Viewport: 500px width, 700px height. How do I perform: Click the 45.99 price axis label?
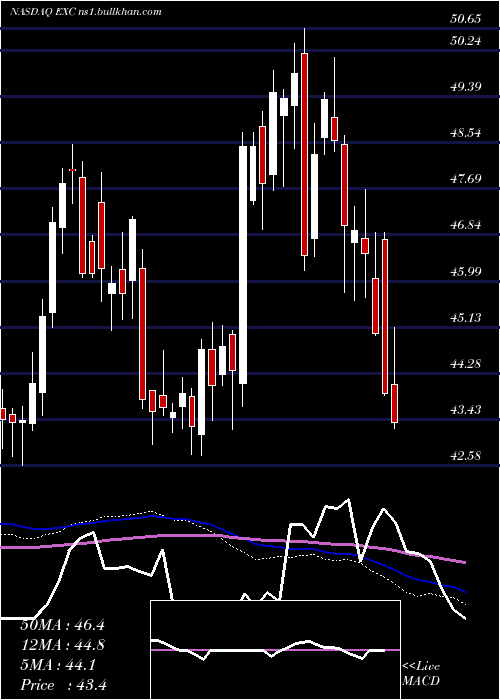coord(466,271)
